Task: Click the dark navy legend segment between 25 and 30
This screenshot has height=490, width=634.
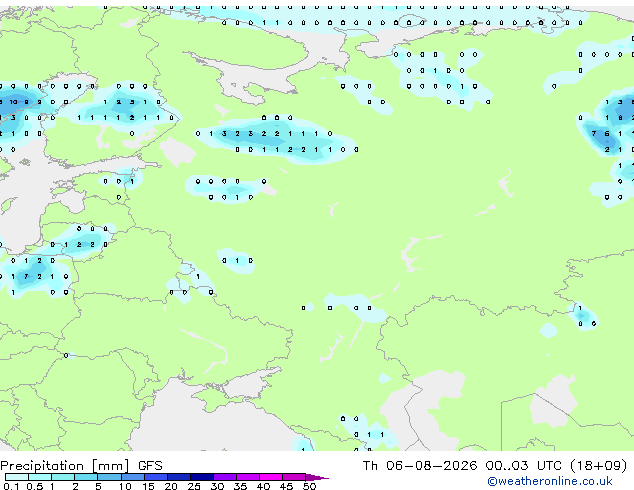Action: [x=202, y=477]
